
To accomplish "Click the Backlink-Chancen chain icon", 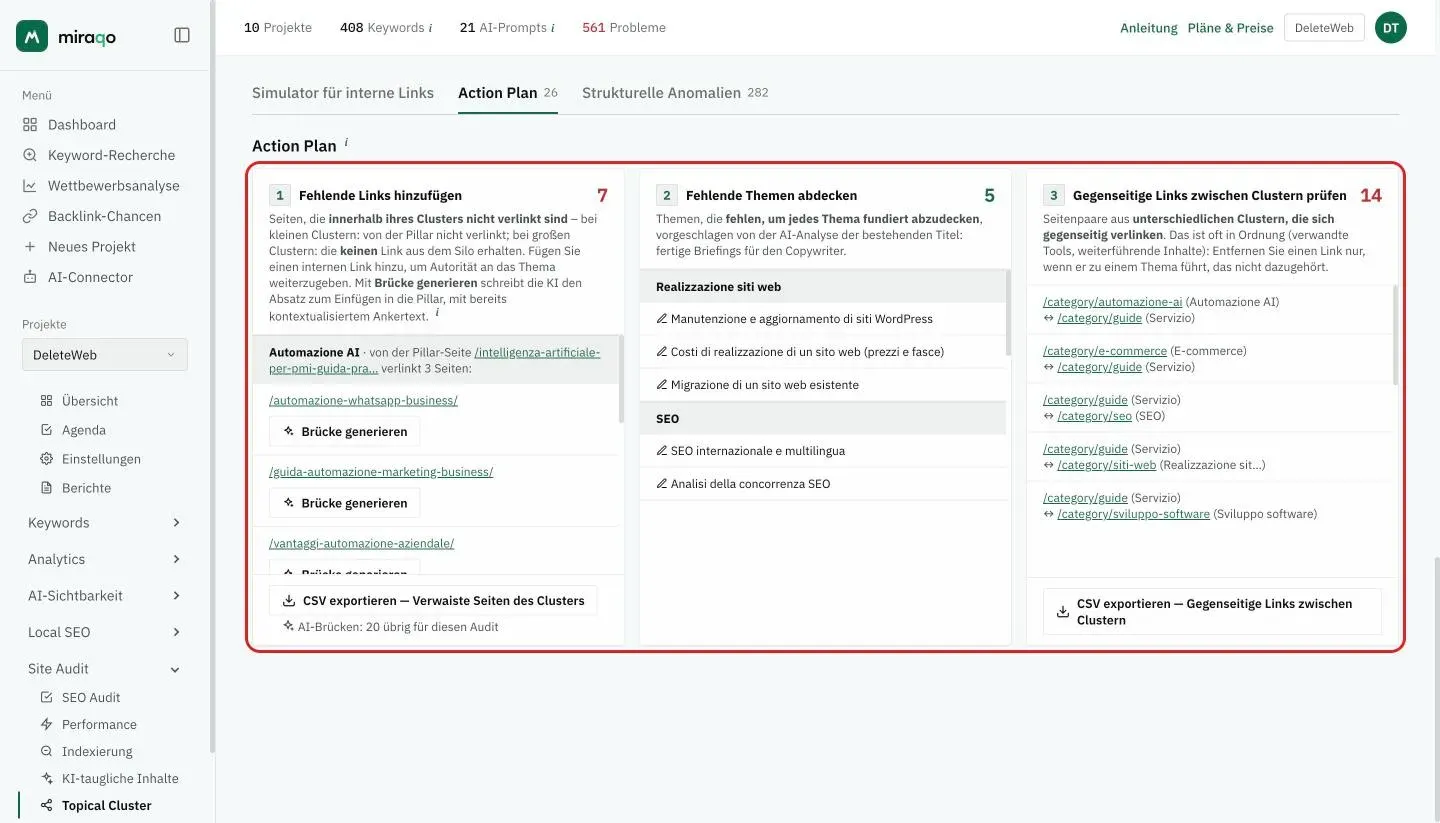I will [x=30, y=216].
